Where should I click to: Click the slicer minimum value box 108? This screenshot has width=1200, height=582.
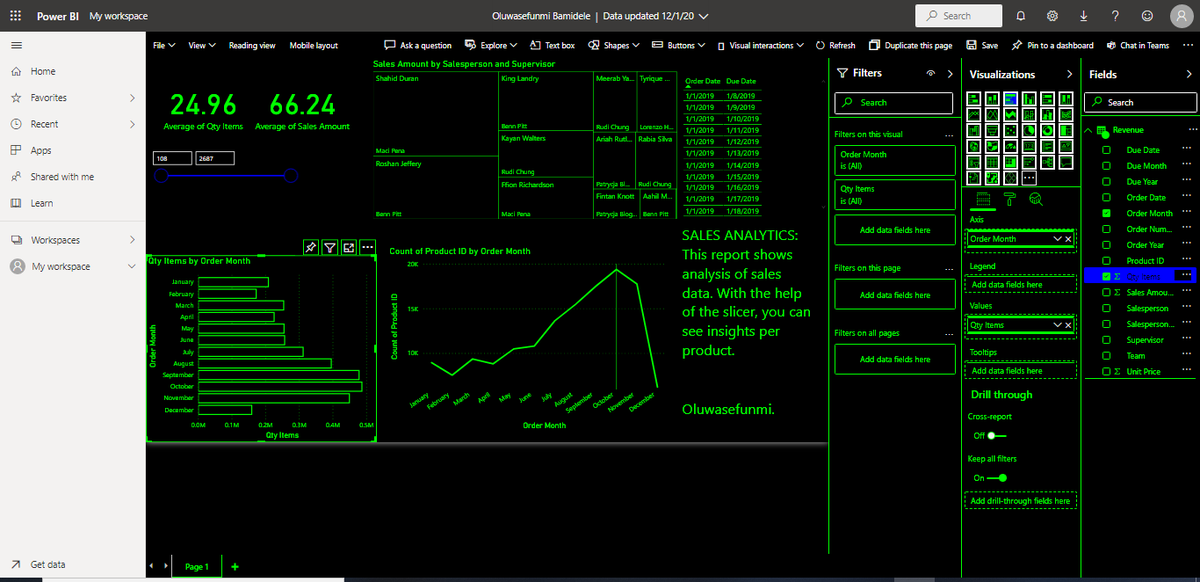click(171, 158)
